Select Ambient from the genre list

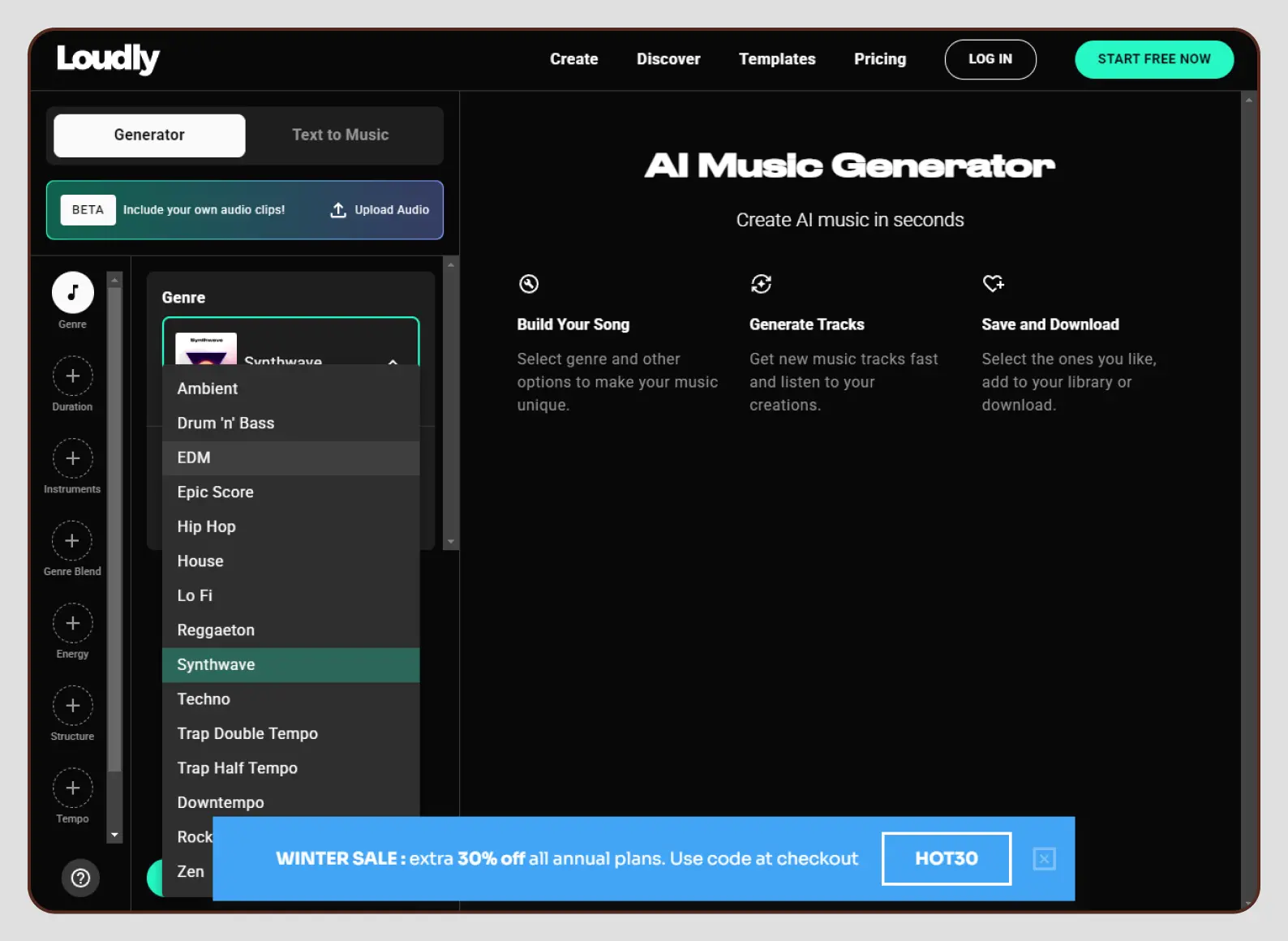[290, 389]
